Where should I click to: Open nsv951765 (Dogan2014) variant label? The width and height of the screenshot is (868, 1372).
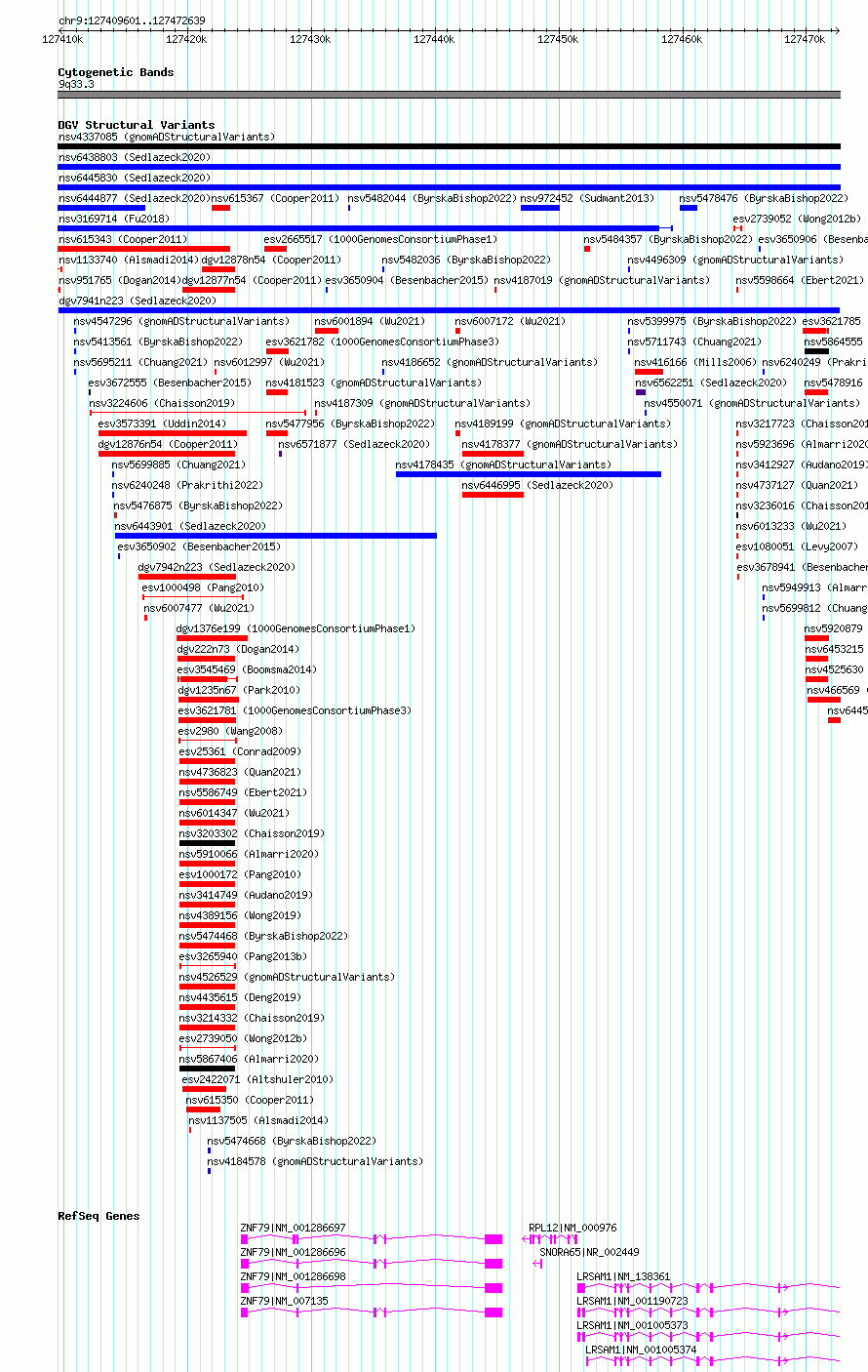coord(119,280)
